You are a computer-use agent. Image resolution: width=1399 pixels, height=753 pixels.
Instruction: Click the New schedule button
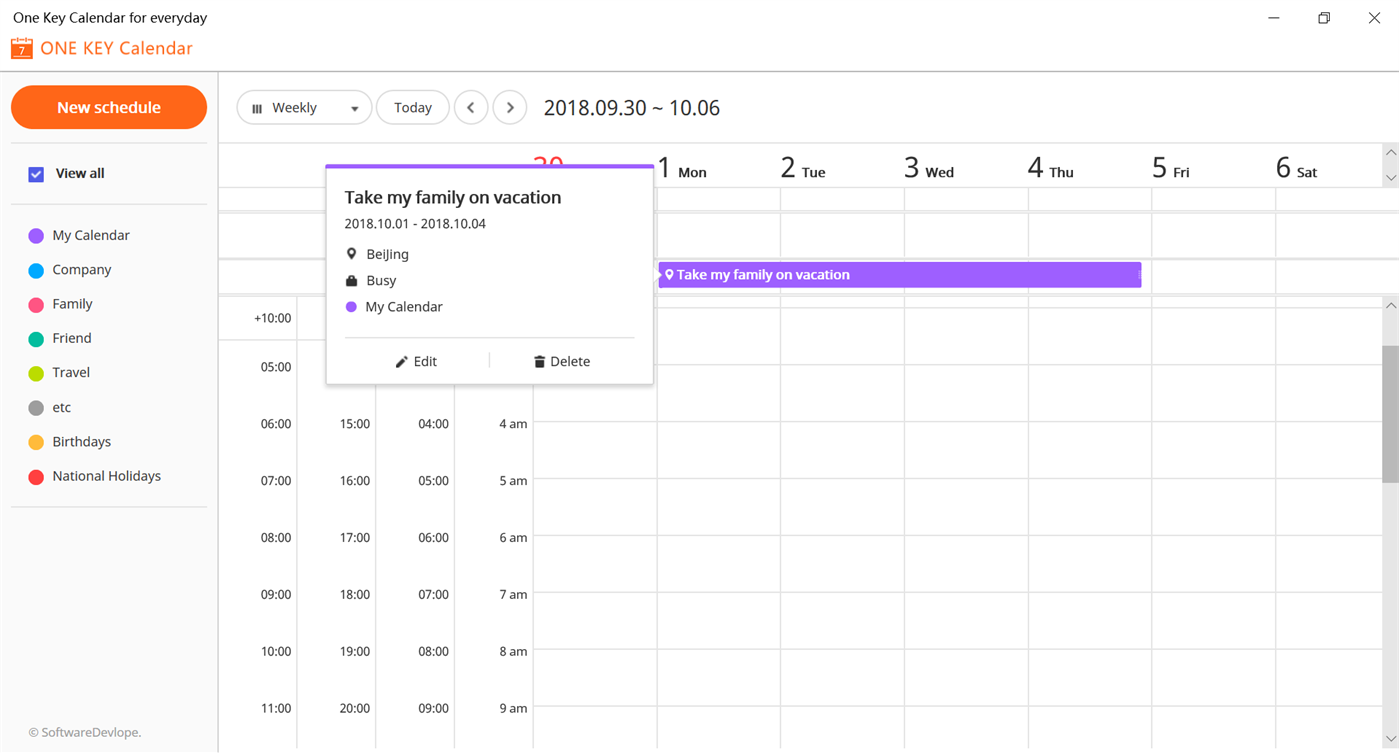pos(108,107)
